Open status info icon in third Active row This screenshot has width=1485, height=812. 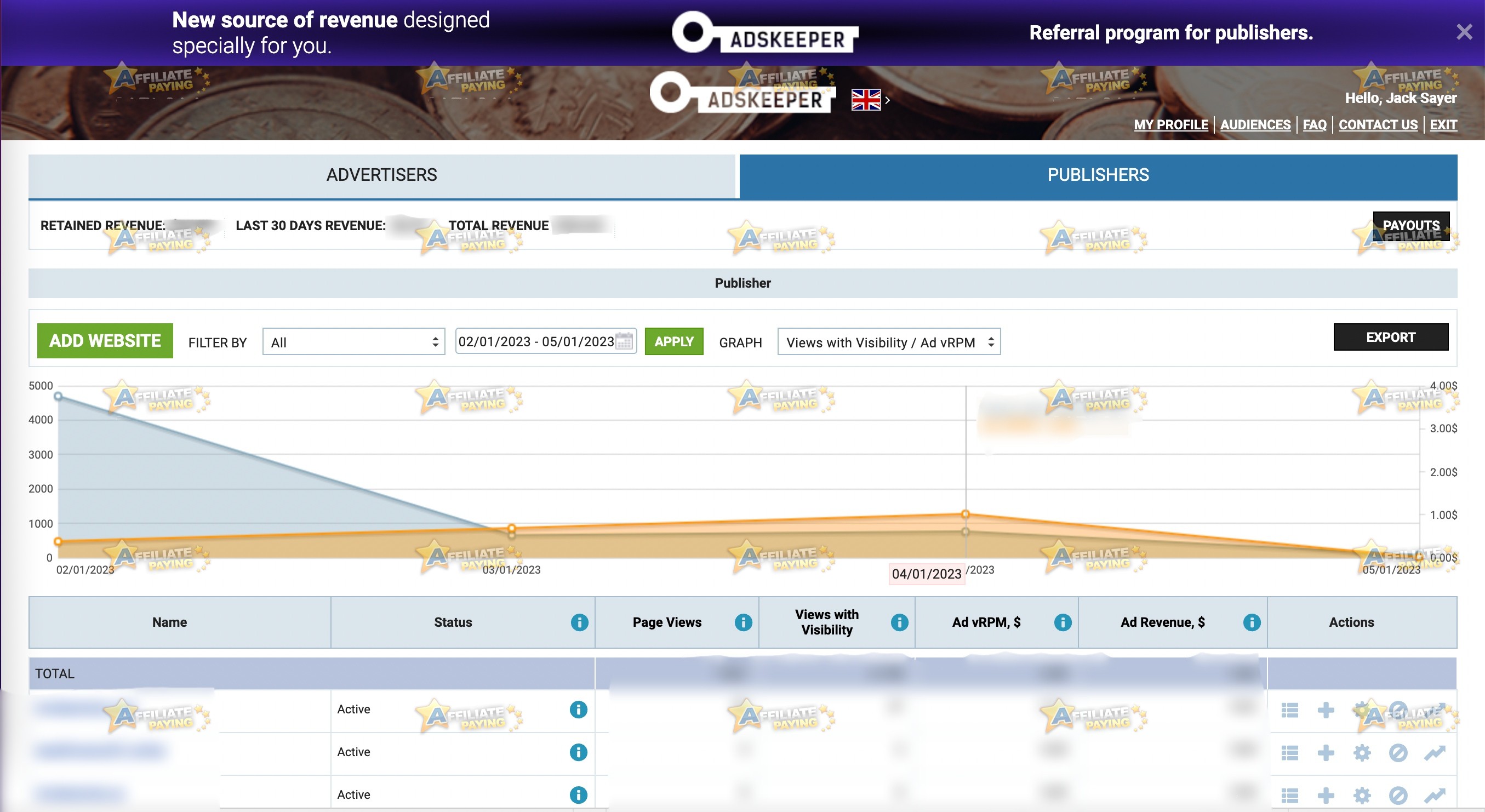(x=578, y=794)
